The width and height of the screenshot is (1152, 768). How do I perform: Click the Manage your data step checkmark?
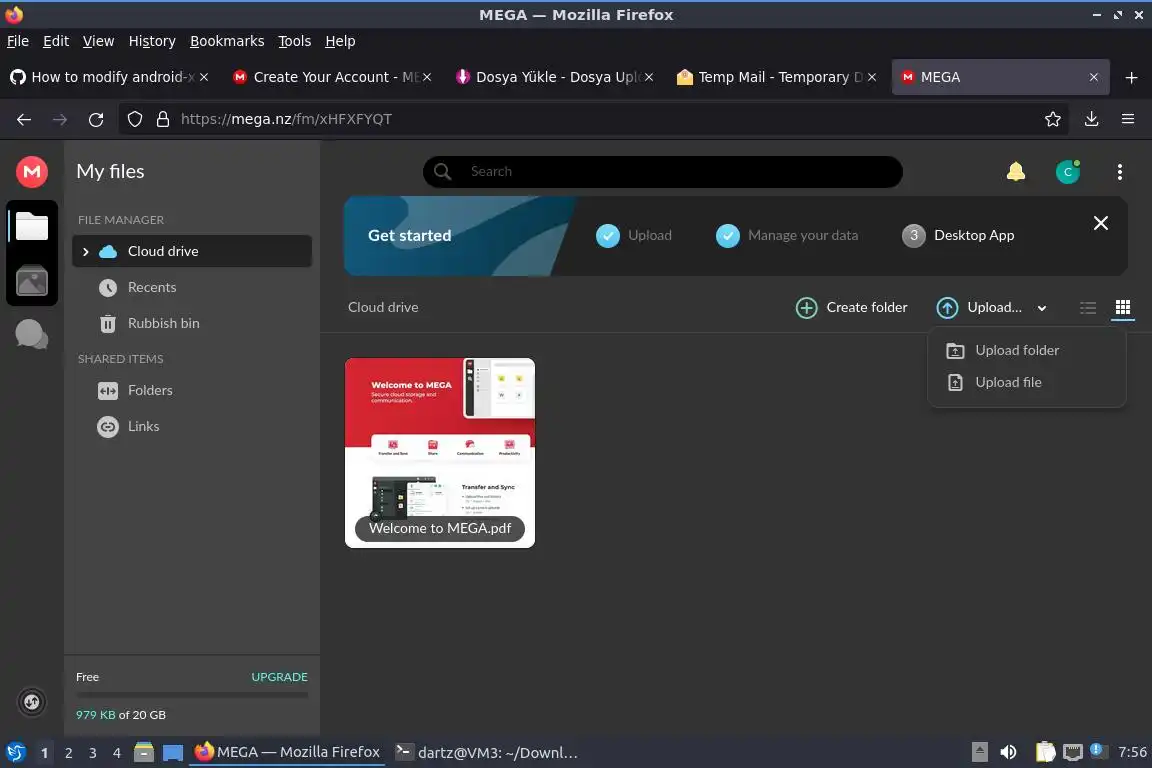pos(727,235)
